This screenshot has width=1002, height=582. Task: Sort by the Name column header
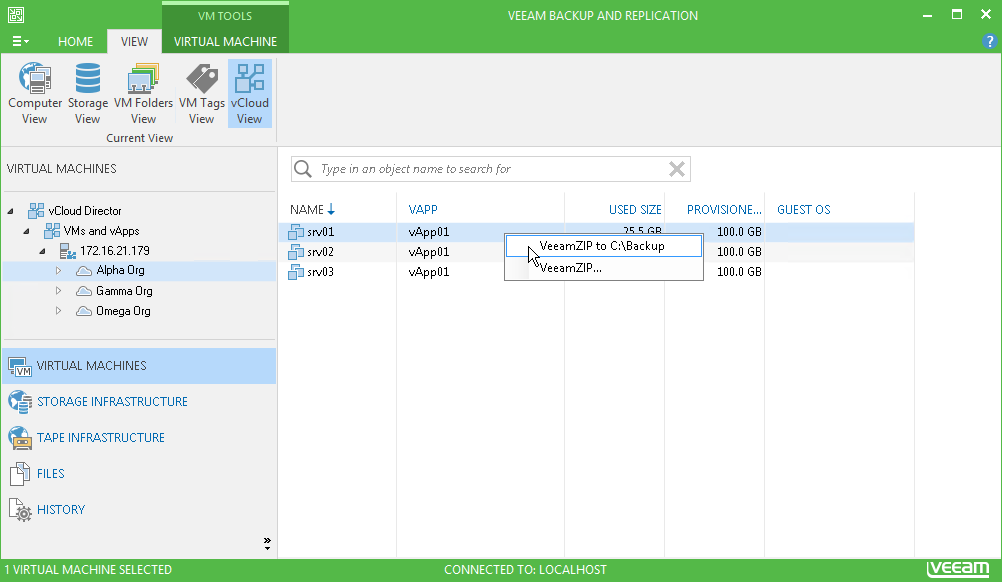pyautogui.click(x=312, y=210)
